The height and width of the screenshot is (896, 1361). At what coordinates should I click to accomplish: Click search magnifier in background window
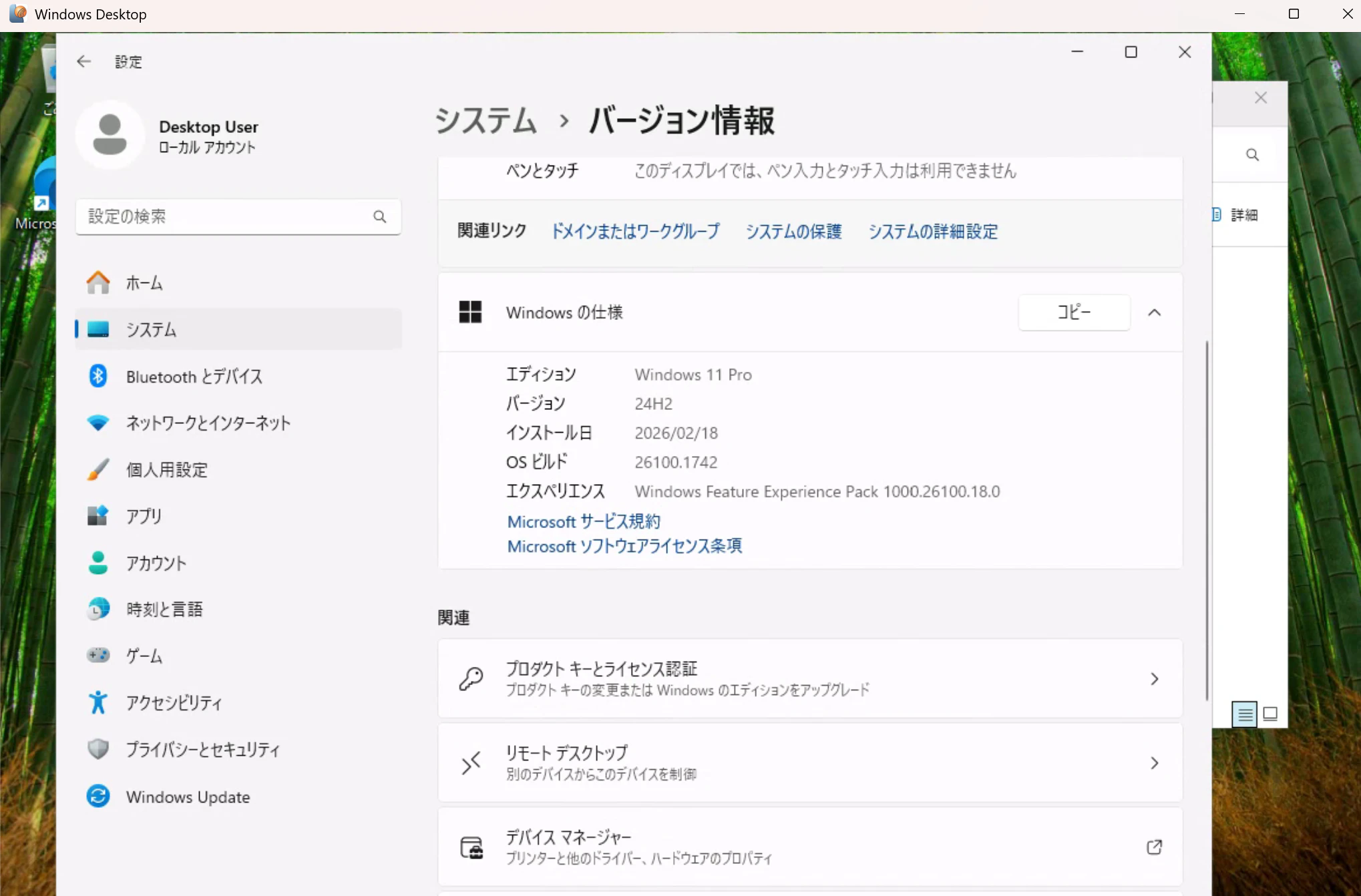1252,155
